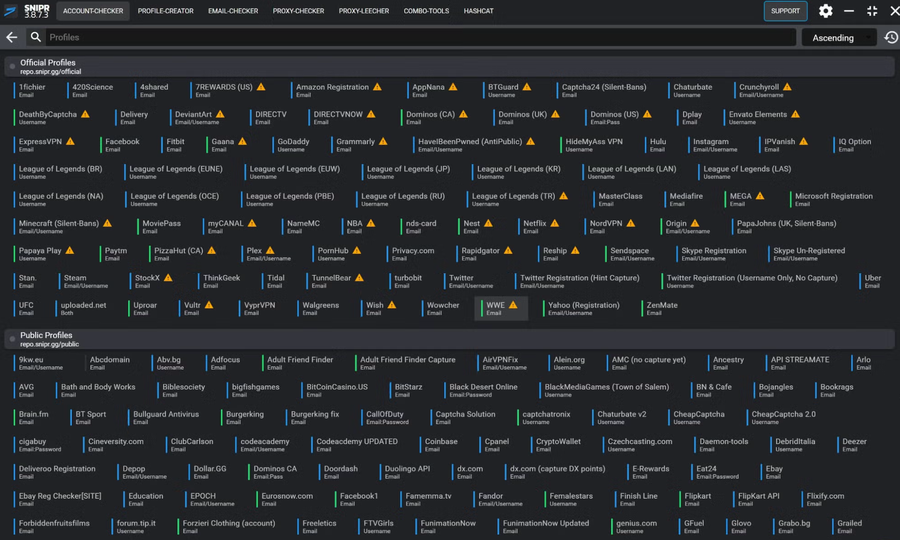Viewport: 900px width, 540px height.
Task: Select the 1fichier profile
Action: (30, 90)
